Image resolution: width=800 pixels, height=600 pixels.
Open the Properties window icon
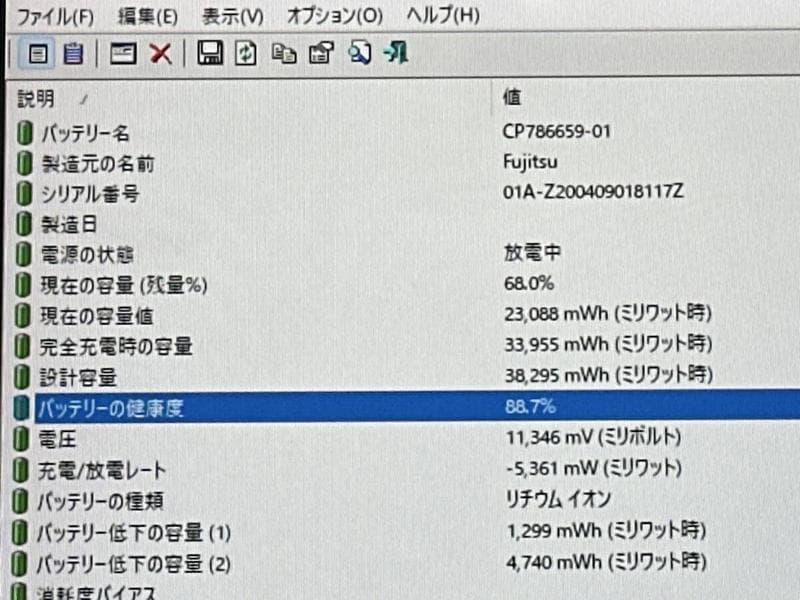[x=122, y=54]
